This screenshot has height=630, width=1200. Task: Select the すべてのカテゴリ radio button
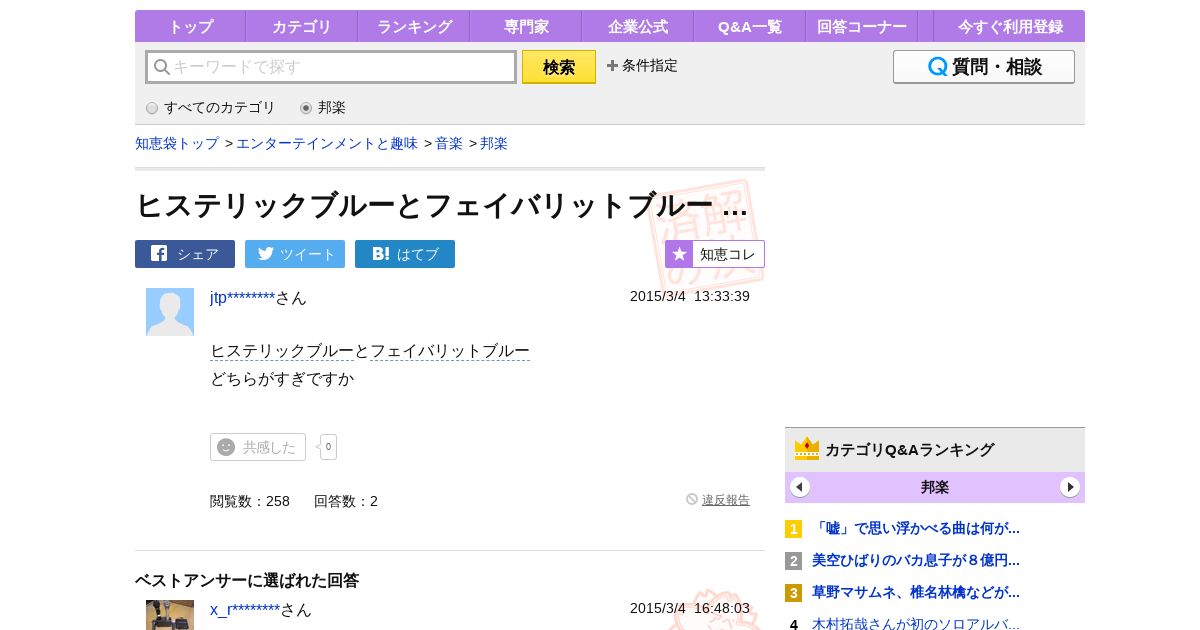click(152, 108)
